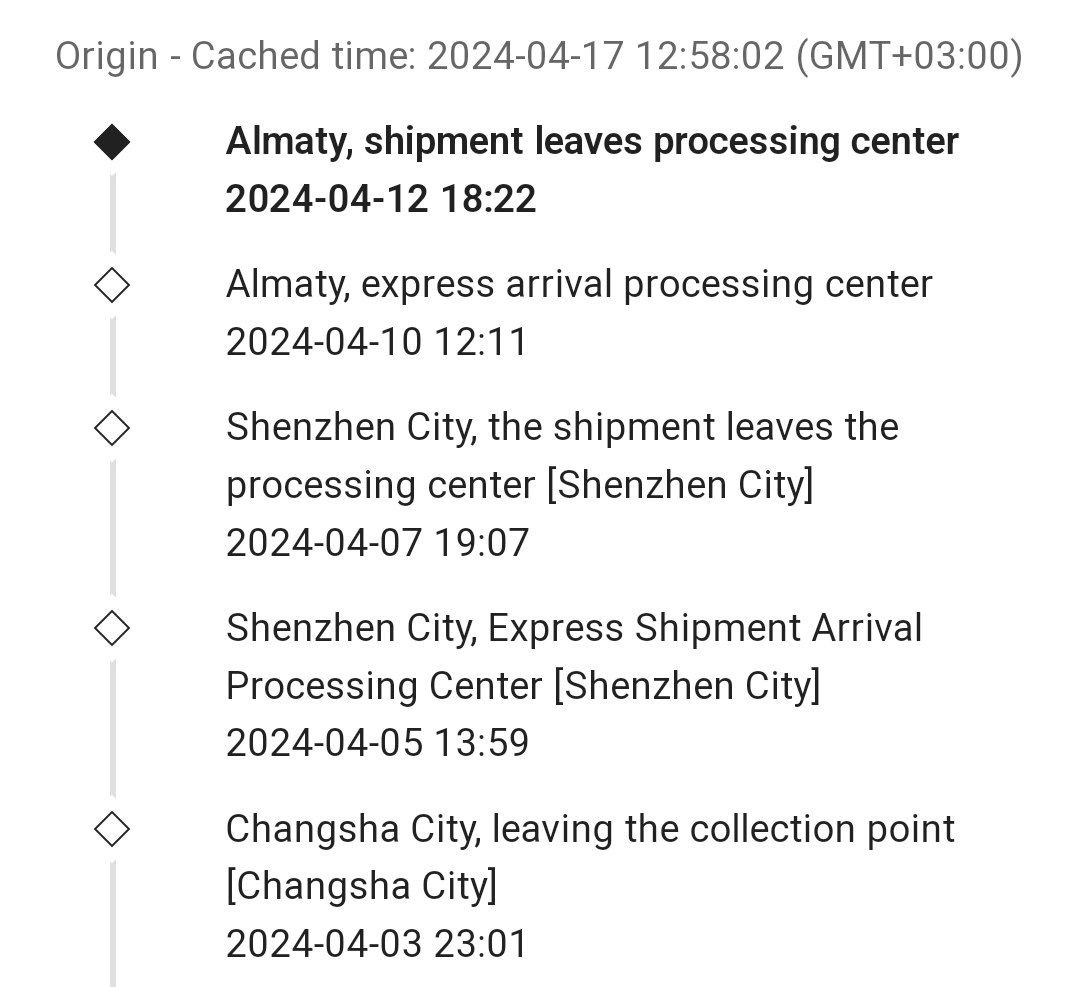Click the bold timestamp 2024-04-12 18:22
The height and width of the screenshot is (987, 1080).
point(381,199)
